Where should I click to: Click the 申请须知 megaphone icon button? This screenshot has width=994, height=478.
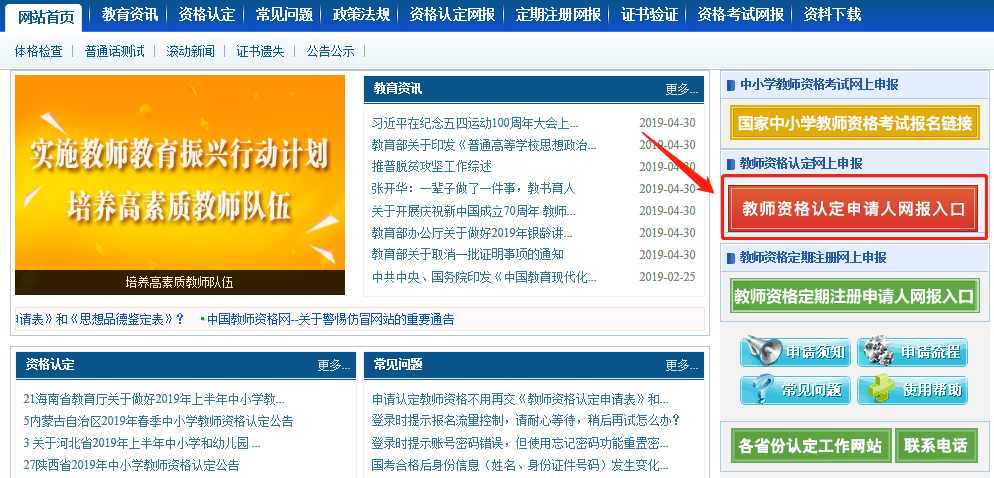(795, 352)
